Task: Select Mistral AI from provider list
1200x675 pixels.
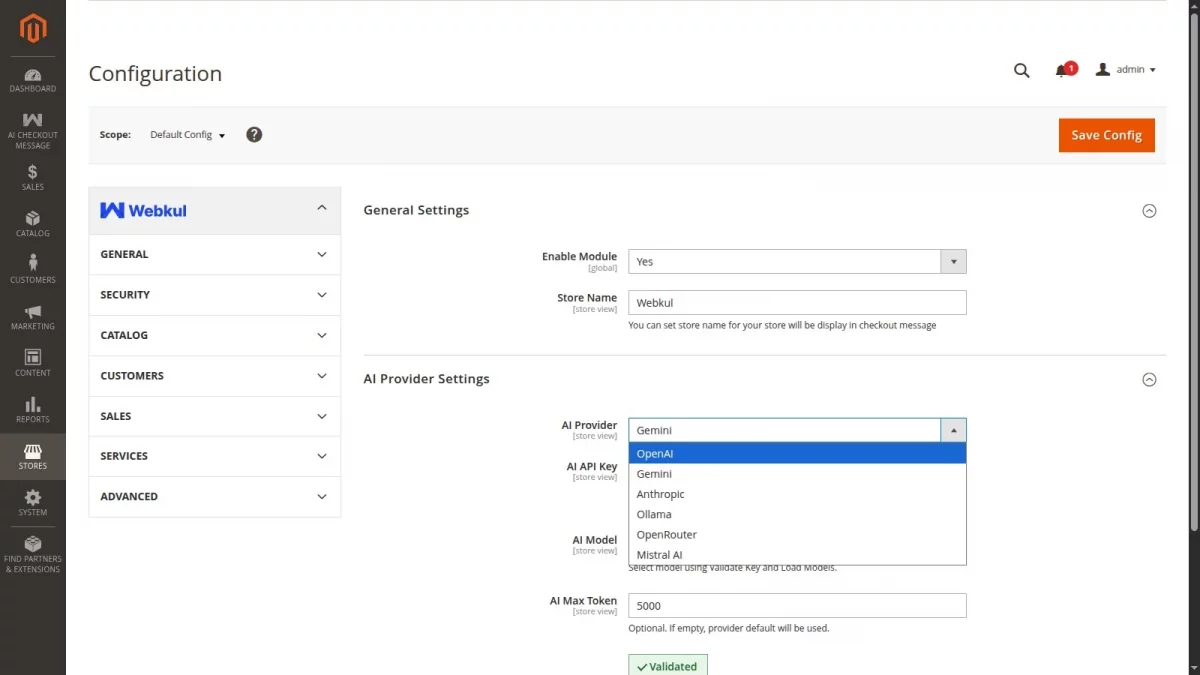Action: (797, 555)
